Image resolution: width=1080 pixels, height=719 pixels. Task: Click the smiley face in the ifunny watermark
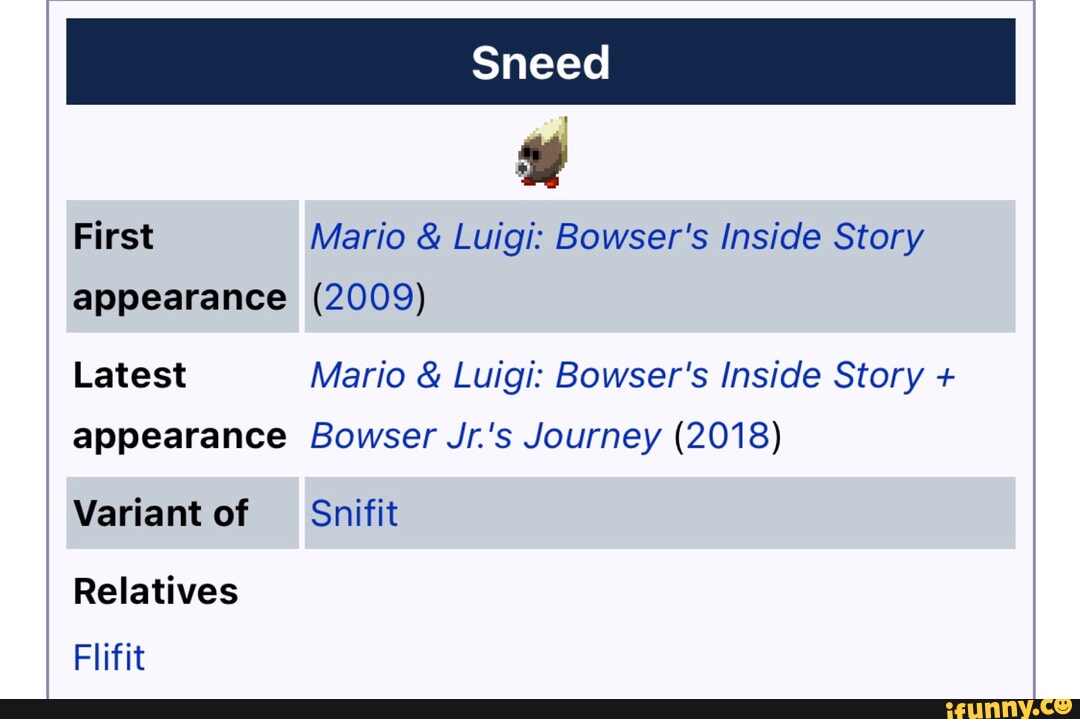point(1062,706)
